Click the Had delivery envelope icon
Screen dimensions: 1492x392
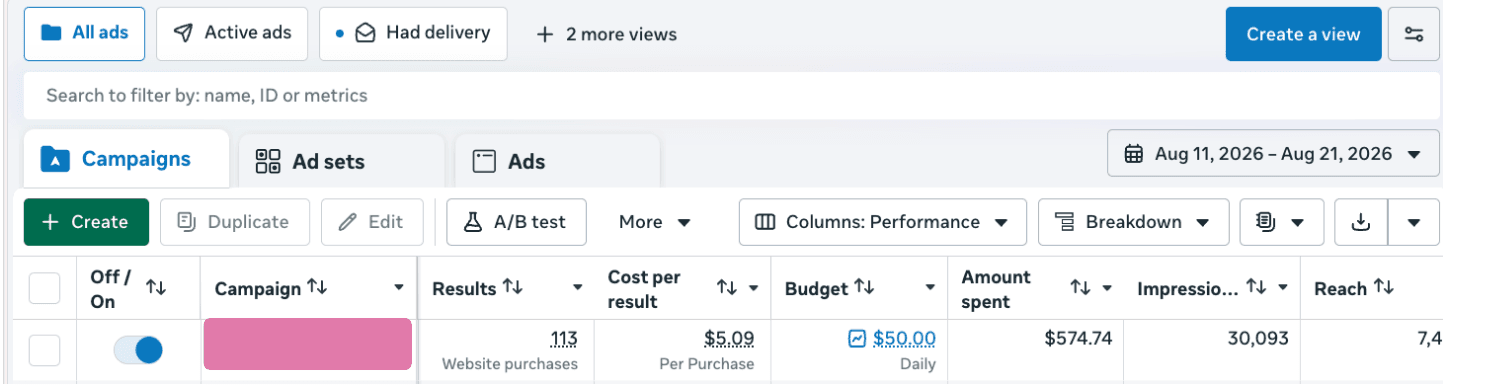(365, 34)
